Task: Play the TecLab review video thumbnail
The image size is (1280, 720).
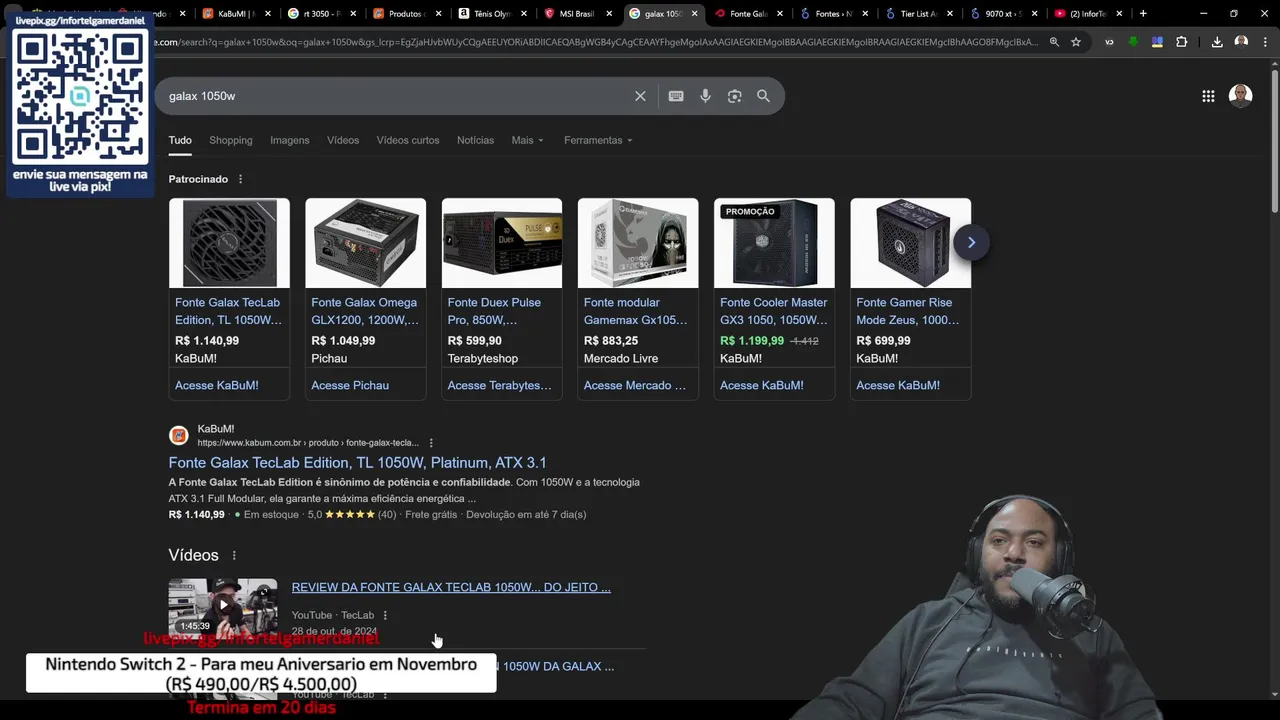Action: (223, 606)
